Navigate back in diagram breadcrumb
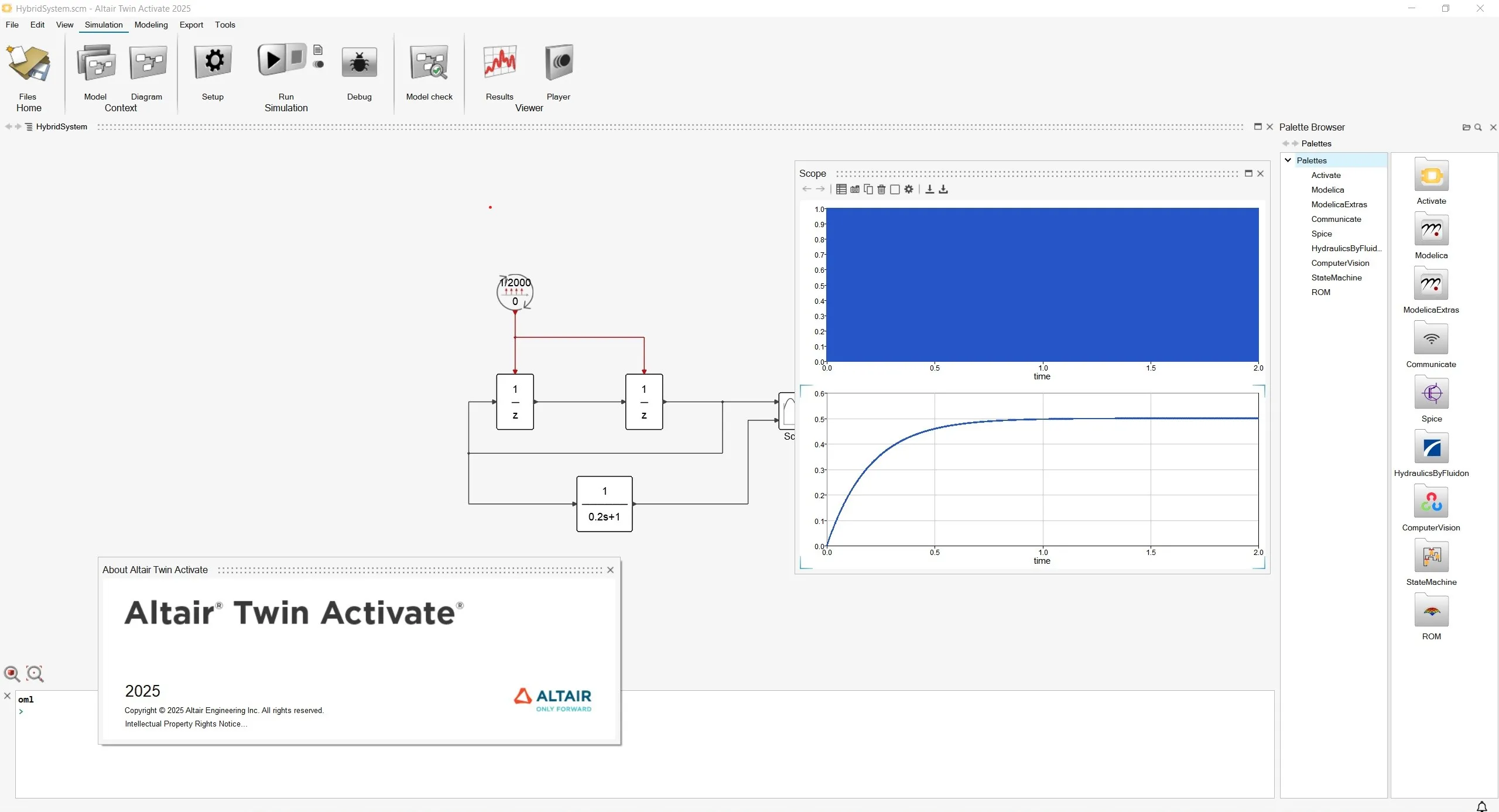This screenshot has width=1499, height=812. click(8, 126)
